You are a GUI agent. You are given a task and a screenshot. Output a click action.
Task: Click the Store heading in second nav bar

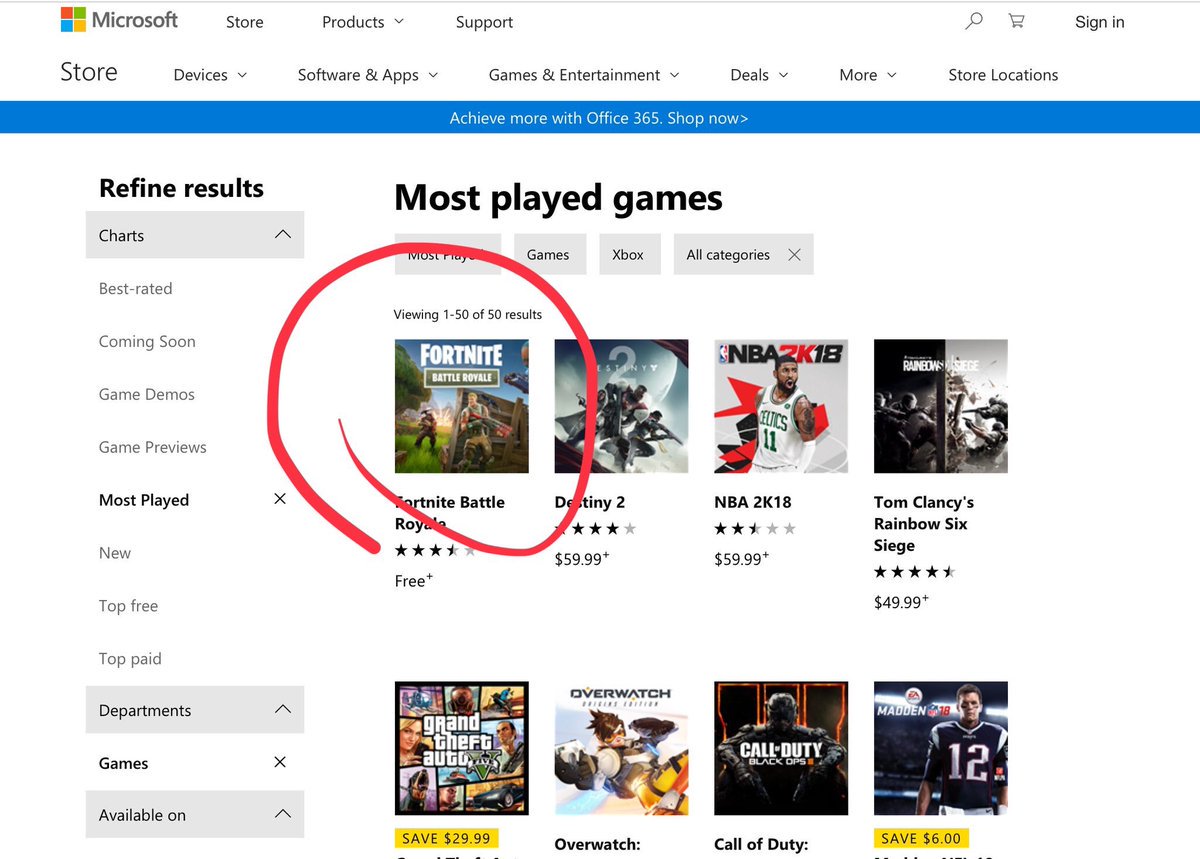click(89, 72)
